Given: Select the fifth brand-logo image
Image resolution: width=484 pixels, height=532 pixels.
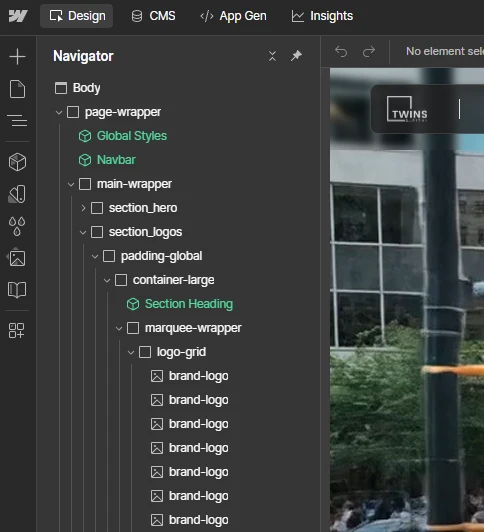Looking at the screenshot, I should 198,472.
